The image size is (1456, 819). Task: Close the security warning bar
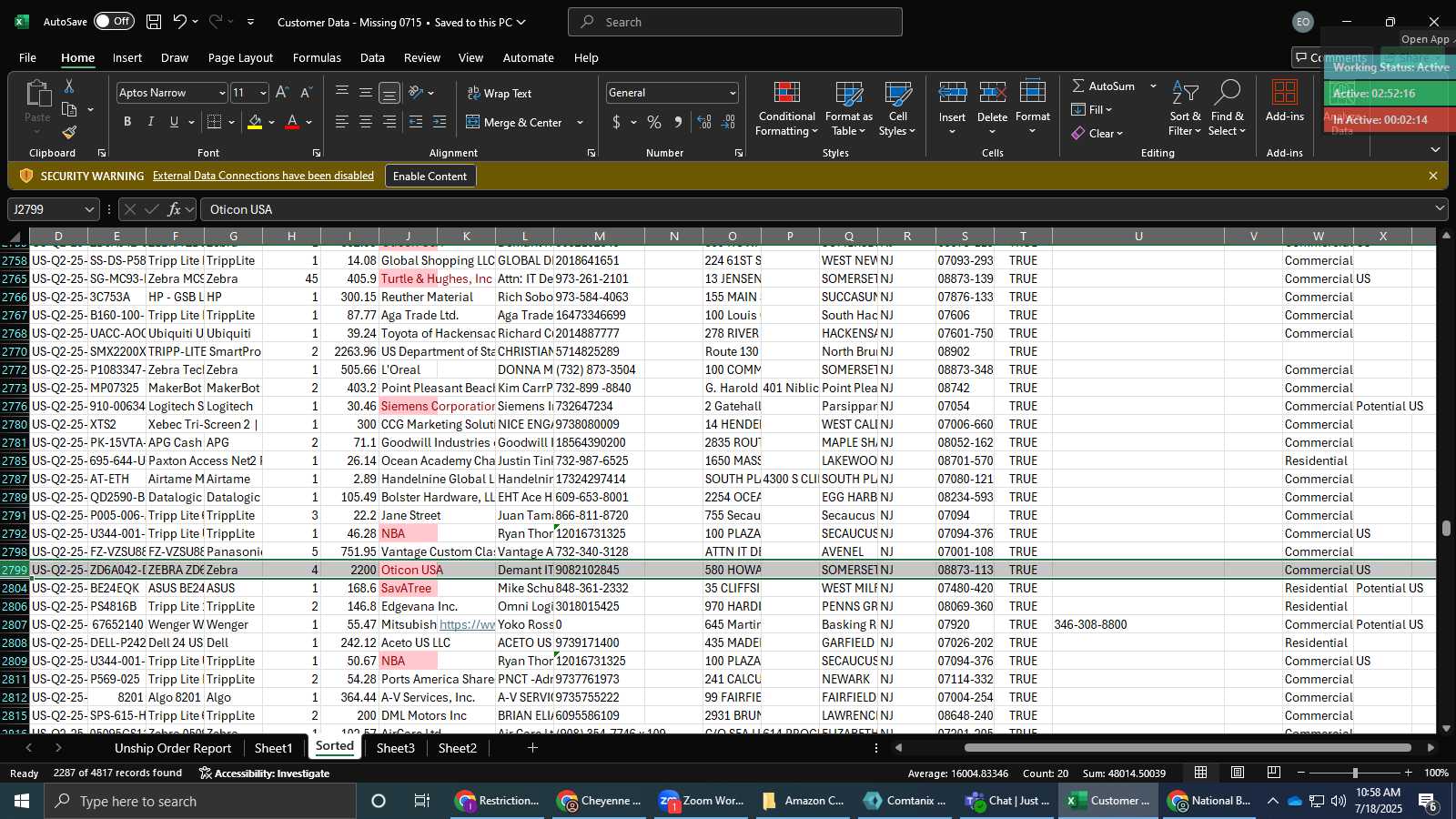tap(1433, 176)
